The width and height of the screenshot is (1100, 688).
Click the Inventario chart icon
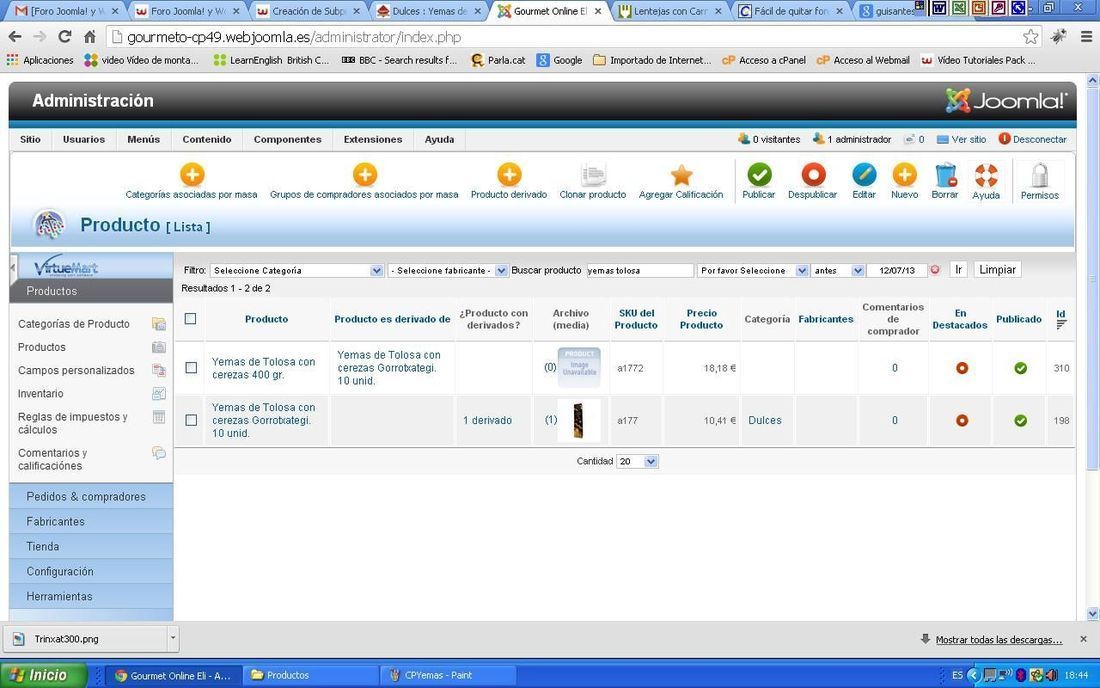click(159, 393)
